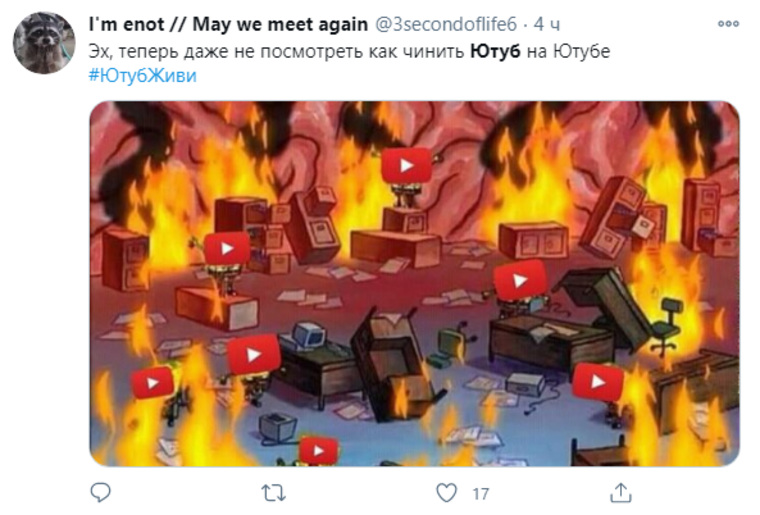
Task: Click the bold word Ютуб in tweet text
Action: [495, 51]
